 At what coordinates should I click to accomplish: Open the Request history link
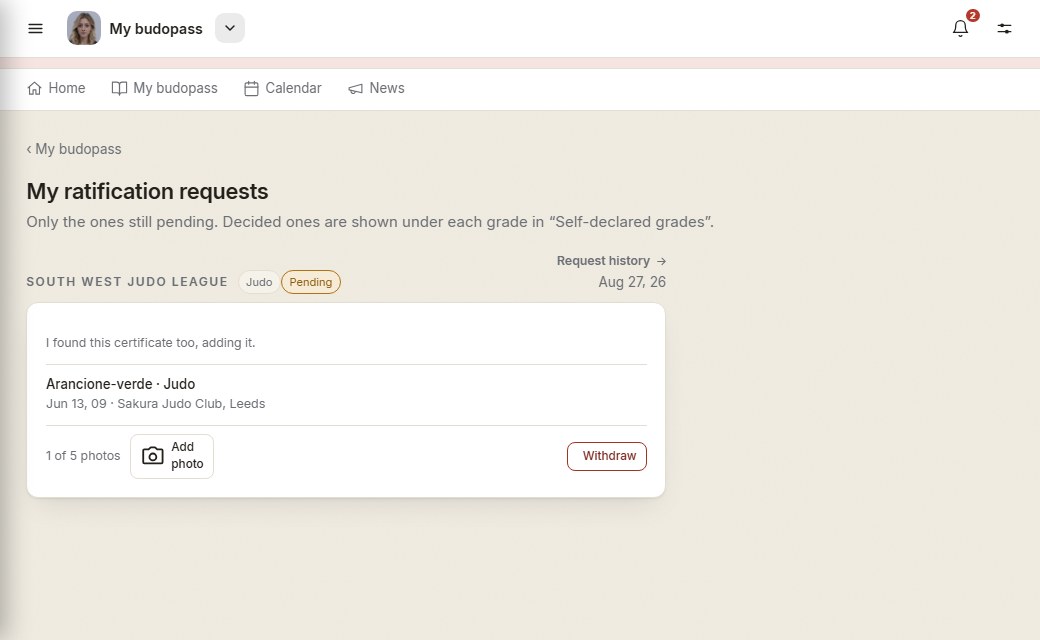[611, 261]
